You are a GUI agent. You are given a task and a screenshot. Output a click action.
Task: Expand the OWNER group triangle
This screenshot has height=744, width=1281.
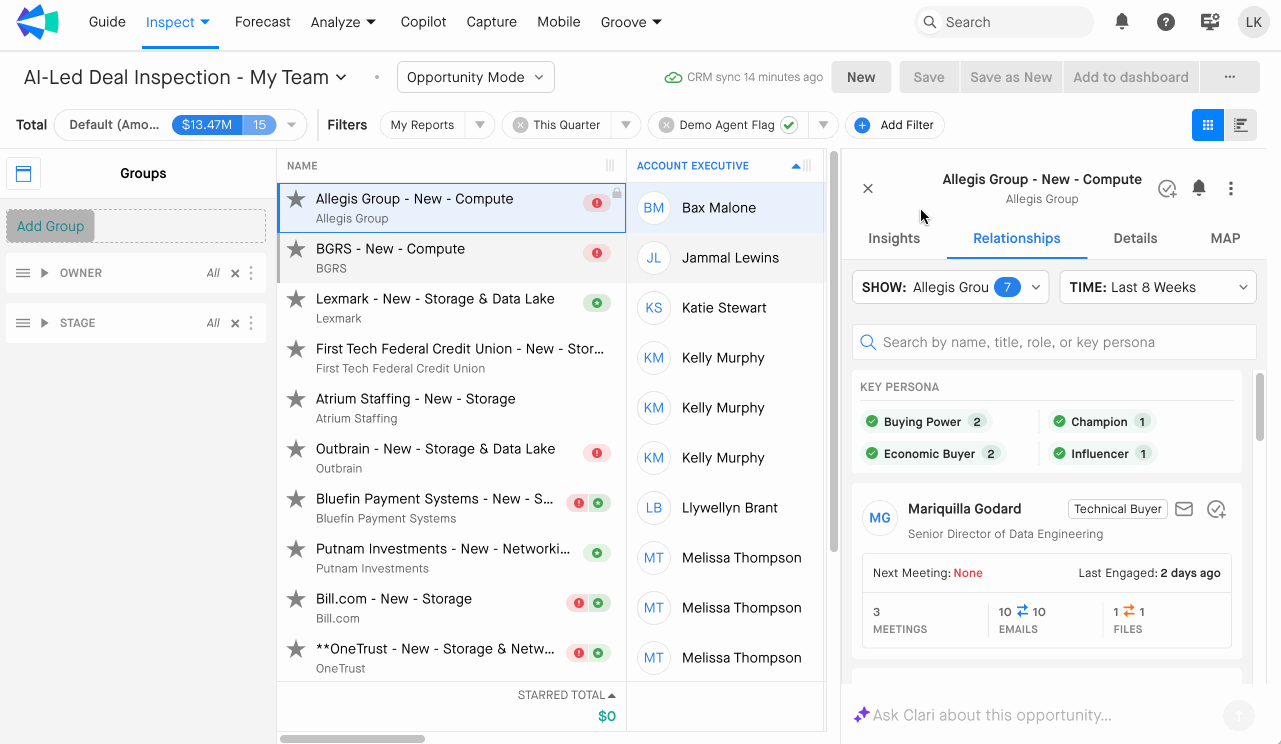click(44, 273)
